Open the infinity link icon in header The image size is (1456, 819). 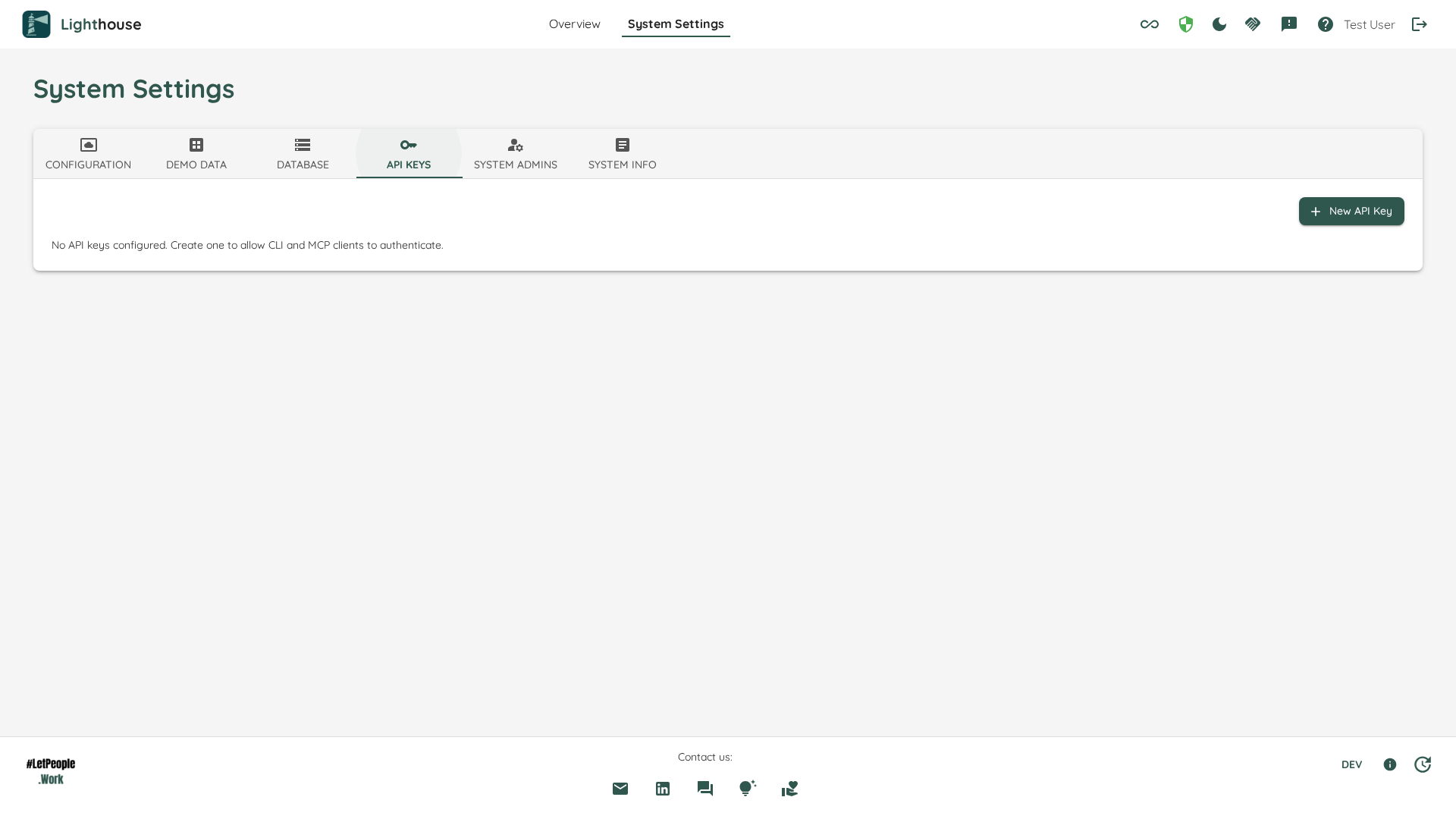[1149, 24]
